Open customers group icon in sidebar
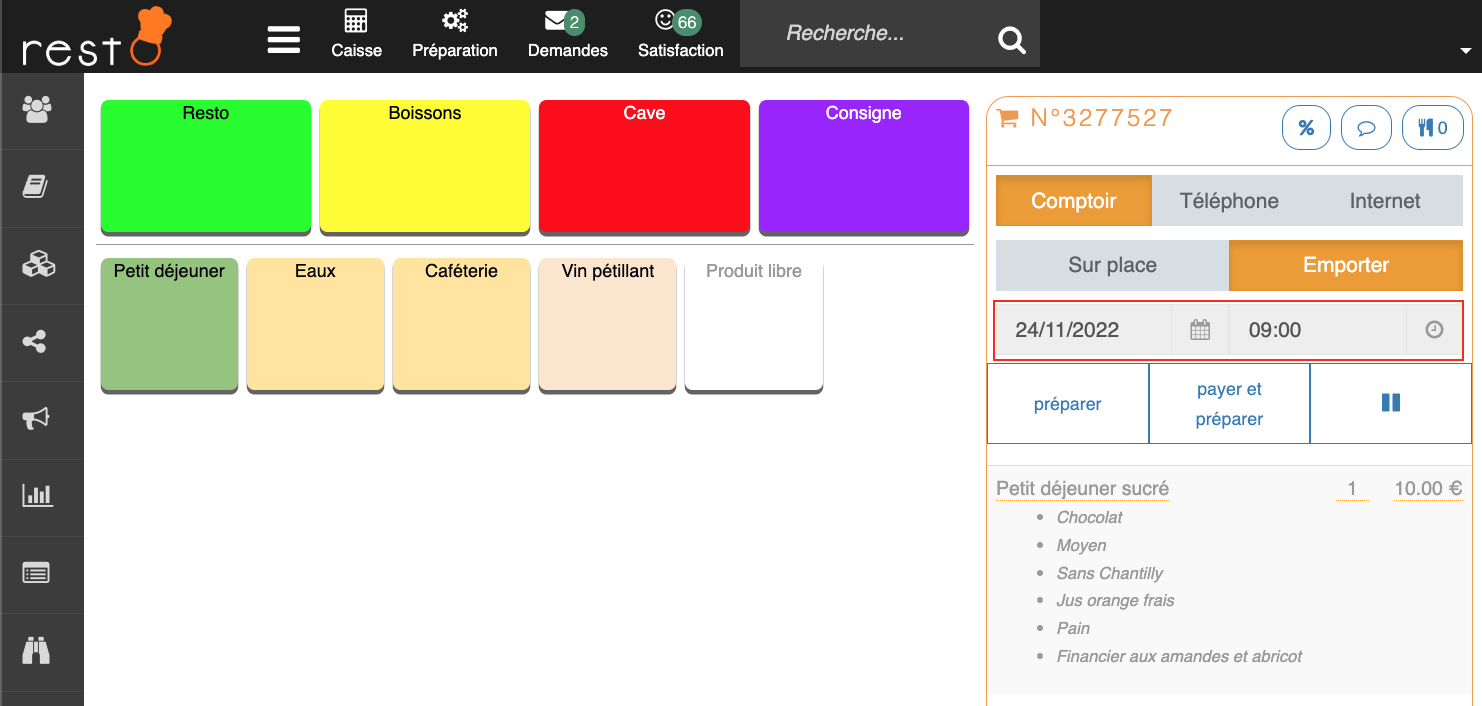 tap(38, 110)
